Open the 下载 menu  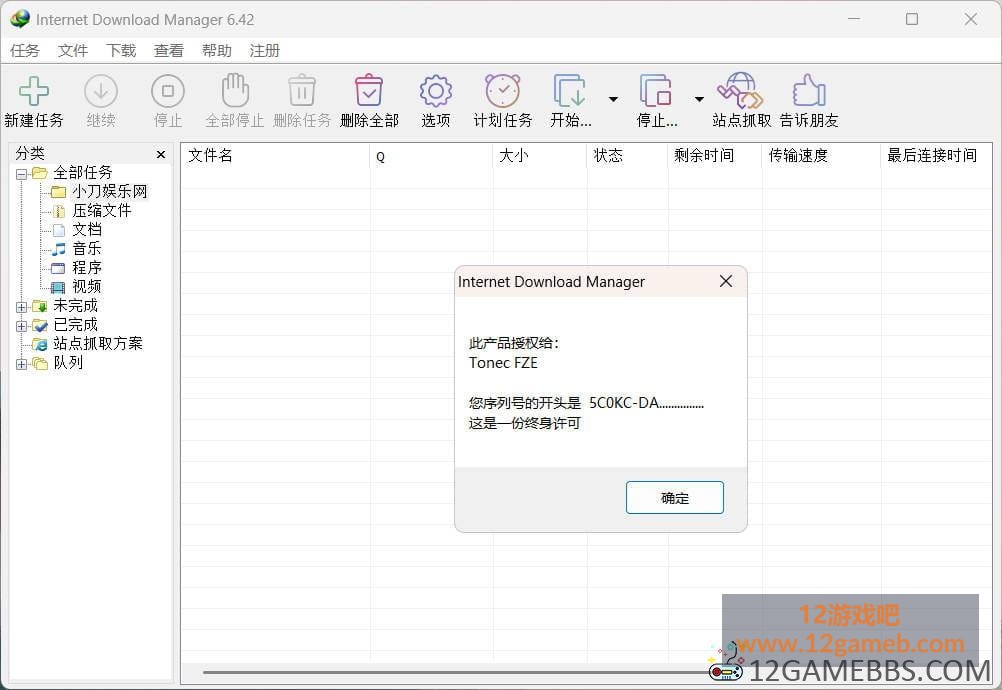tap(121, 50)
